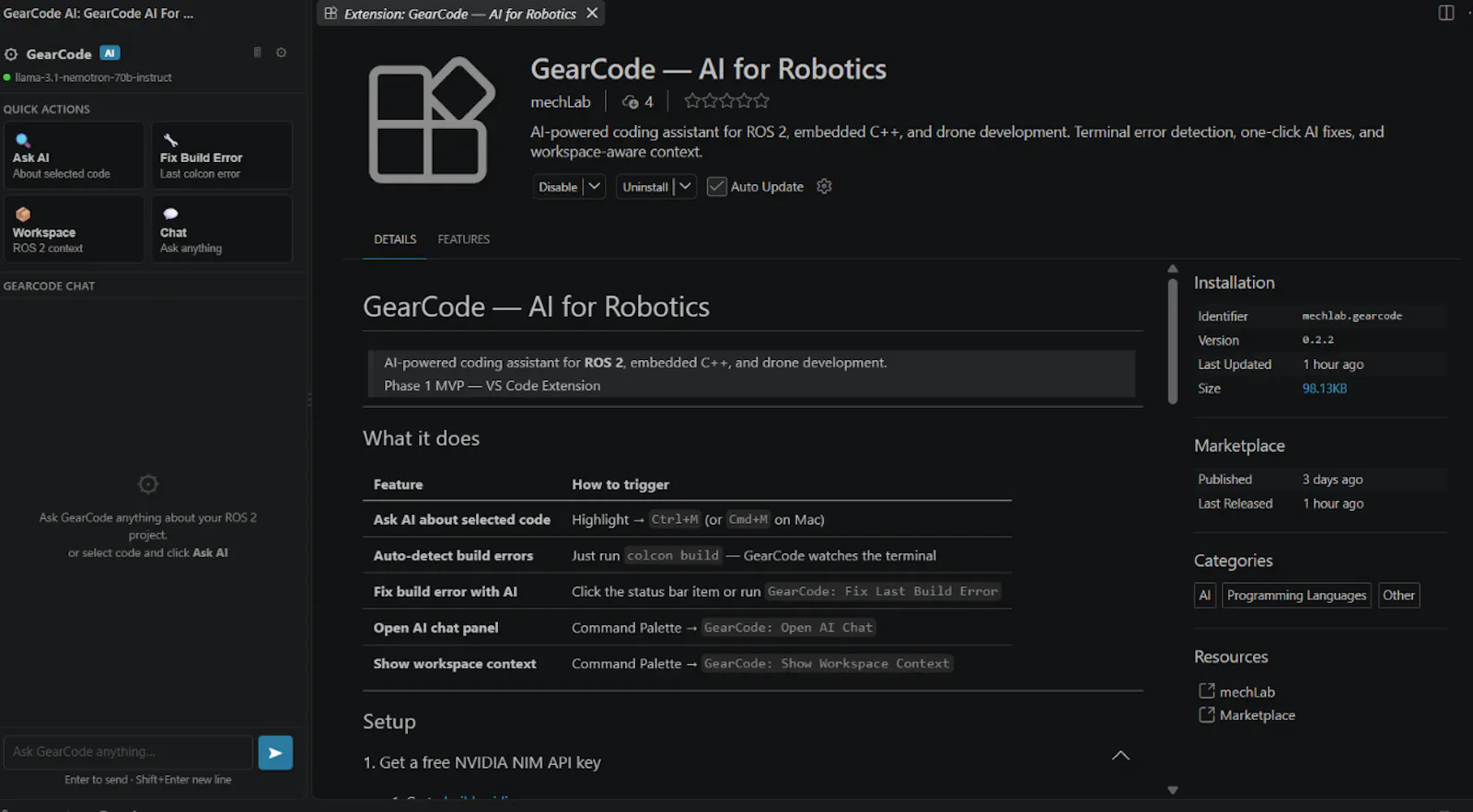Switch to the FEATURES tab
This screenshot has height=812, width=1473.
463,239
